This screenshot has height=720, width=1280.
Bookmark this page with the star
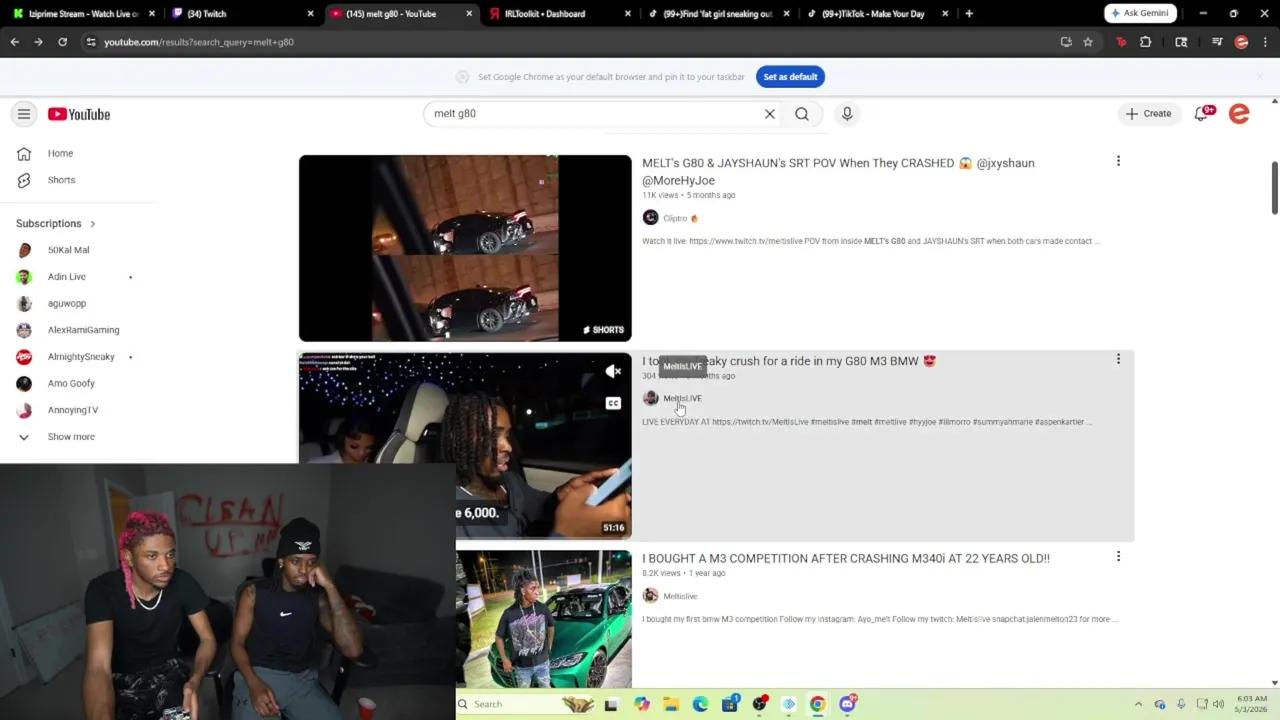[x=1088, y=42]
